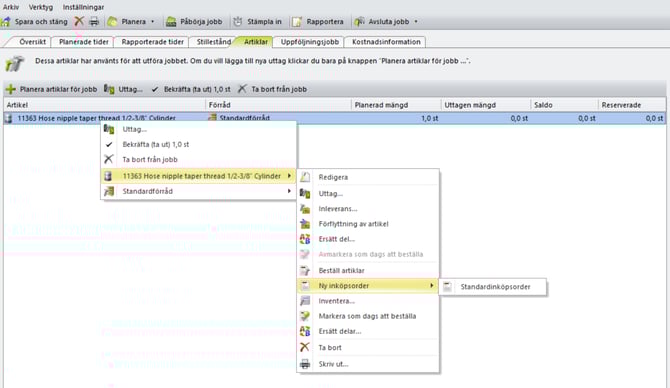This screenshot has width=670, height=388.
Task: Open the Inställningar menu
Action: click(83, 7)
